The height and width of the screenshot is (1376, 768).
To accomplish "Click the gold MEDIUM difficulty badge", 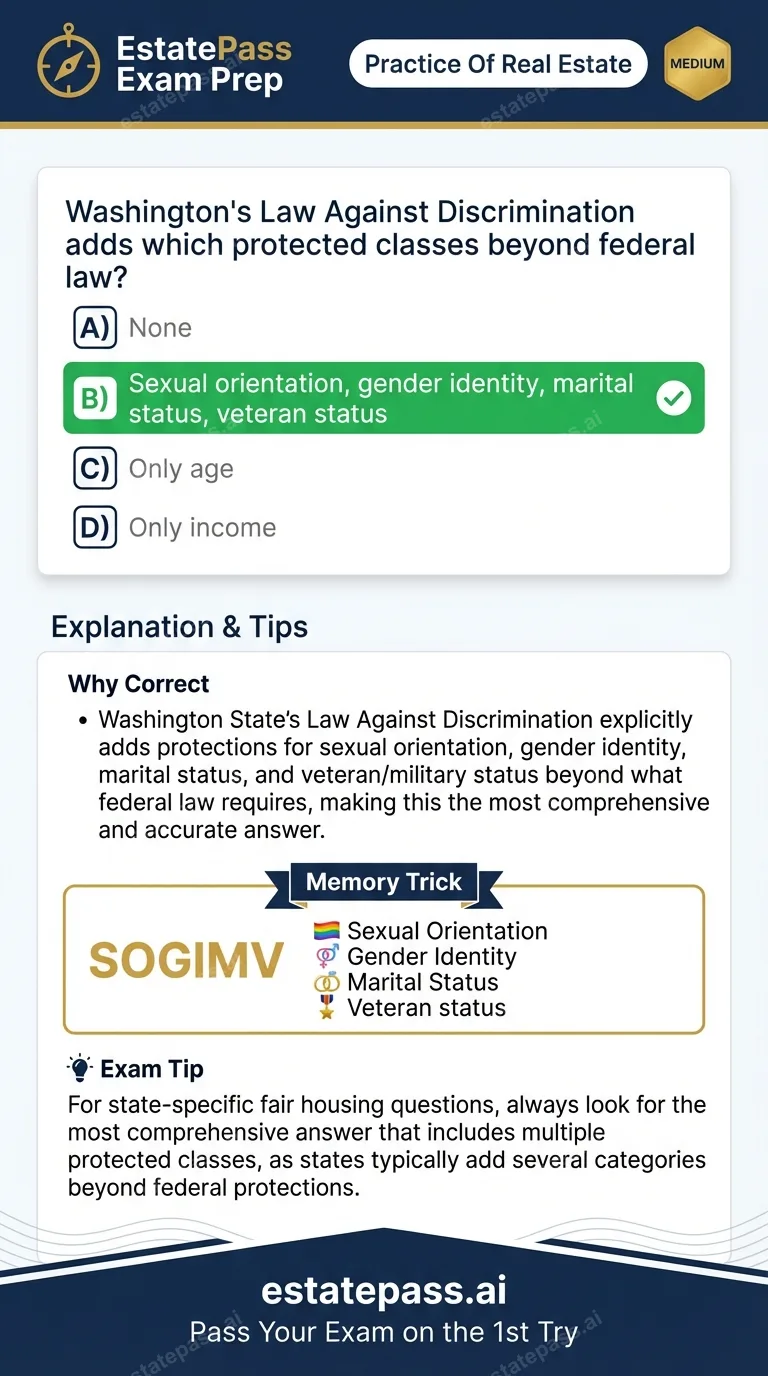I will coord(698,63).
